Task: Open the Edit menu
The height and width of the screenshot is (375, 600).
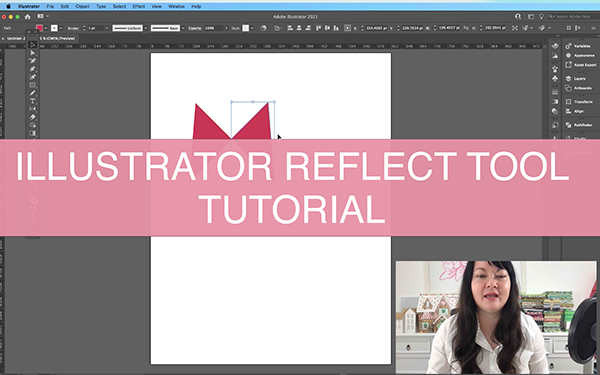Action: pos(65,7)
